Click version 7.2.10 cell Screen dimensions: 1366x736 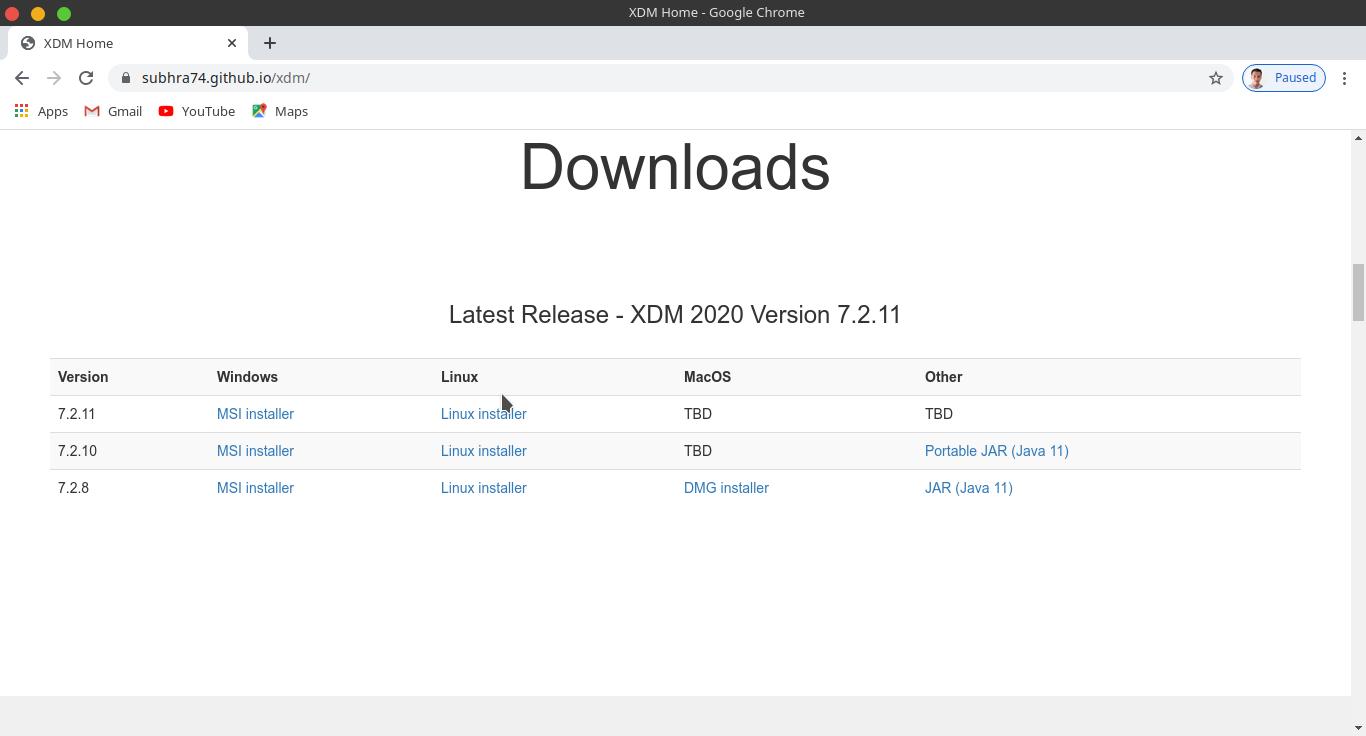click(x=77, y=451)
